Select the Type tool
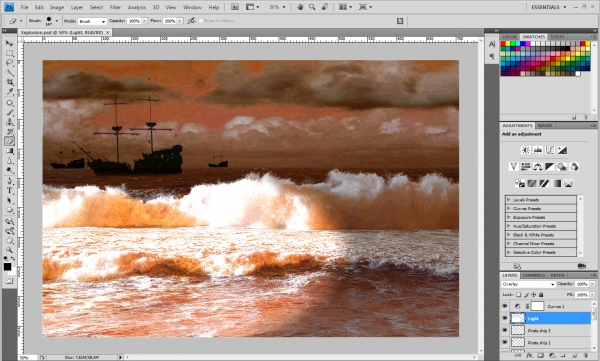The image size is (600, 361). tap(9, 191)
